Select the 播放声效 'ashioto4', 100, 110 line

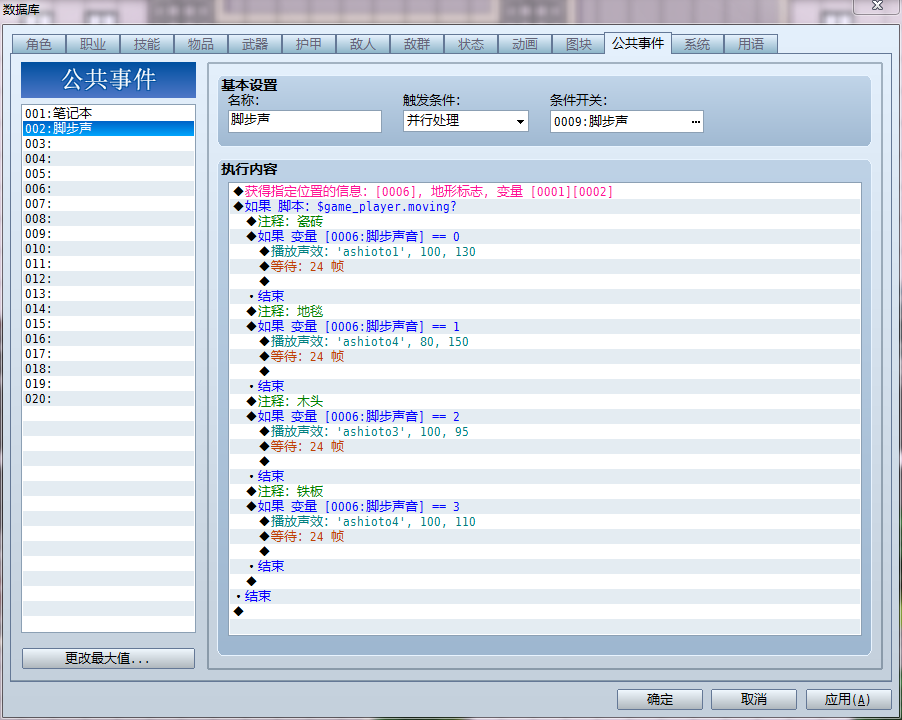coord(545,521)
